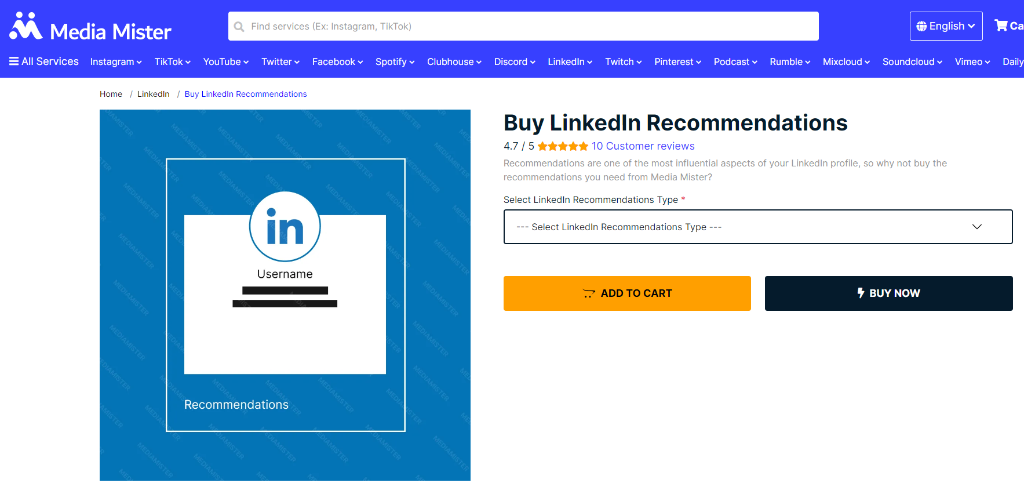
Task: Click the ADD TO CART button
Action: pyautogui.click(x=627, y=293)
